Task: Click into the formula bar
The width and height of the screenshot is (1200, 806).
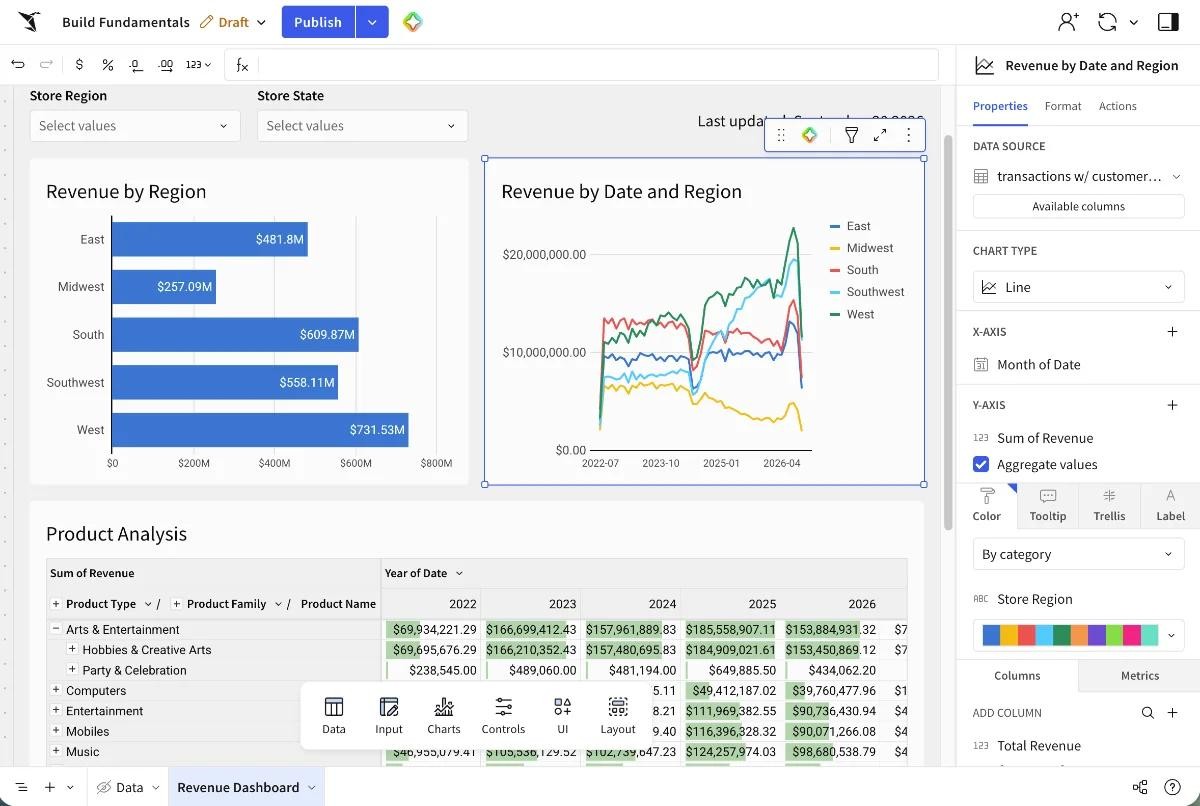Action: (x=597, y=65)
